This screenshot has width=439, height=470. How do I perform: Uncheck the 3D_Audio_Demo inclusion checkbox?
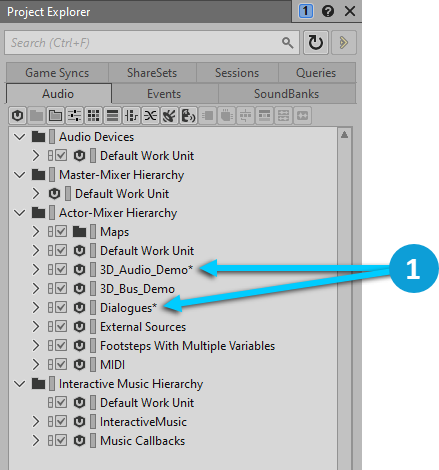click(61, 269)
